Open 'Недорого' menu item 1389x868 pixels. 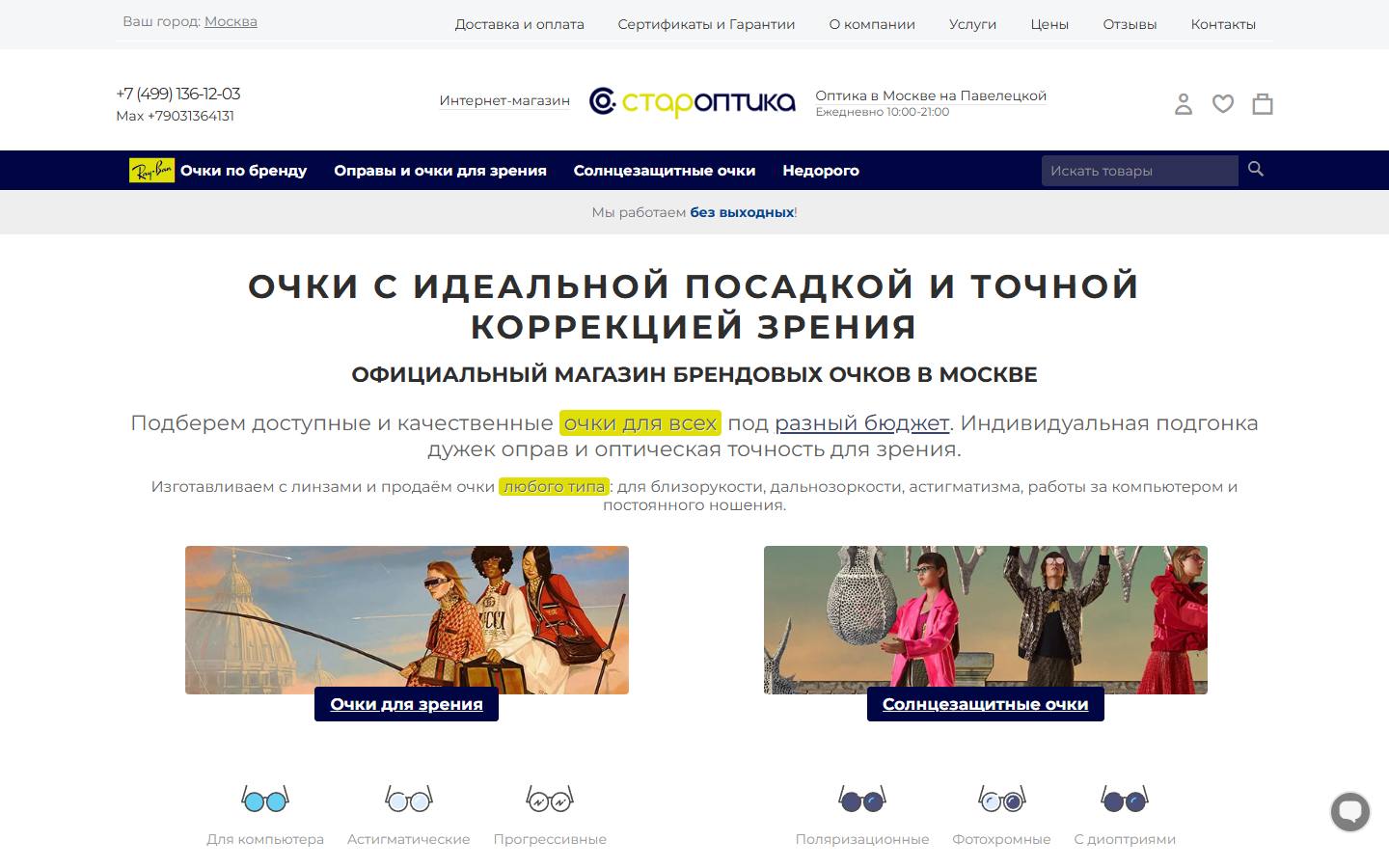pyautogui.click(x=821, y=171)
